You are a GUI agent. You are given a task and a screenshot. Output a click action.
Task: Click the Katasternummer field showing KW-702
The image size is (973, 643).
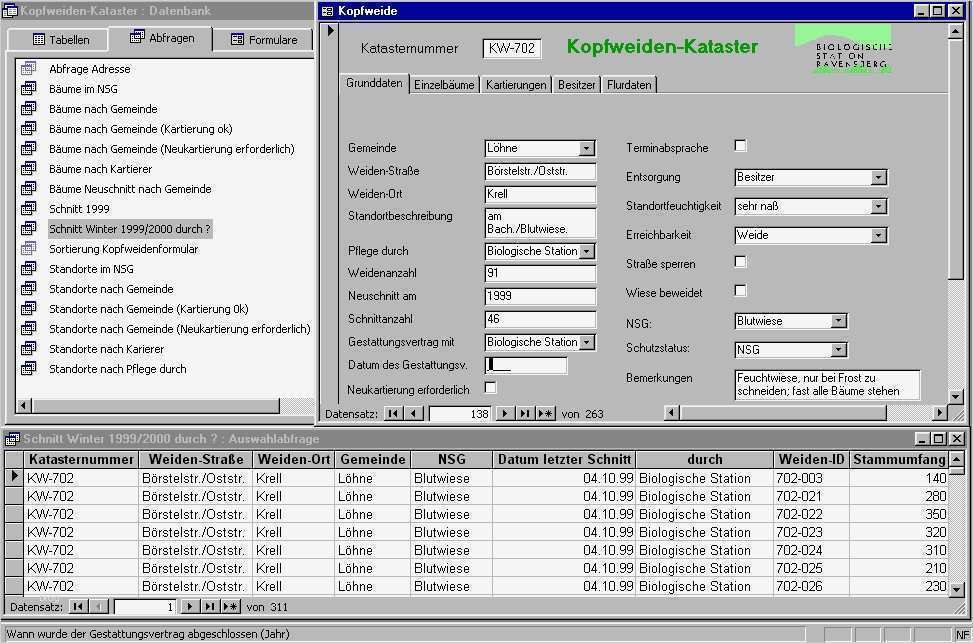(512, 48)
